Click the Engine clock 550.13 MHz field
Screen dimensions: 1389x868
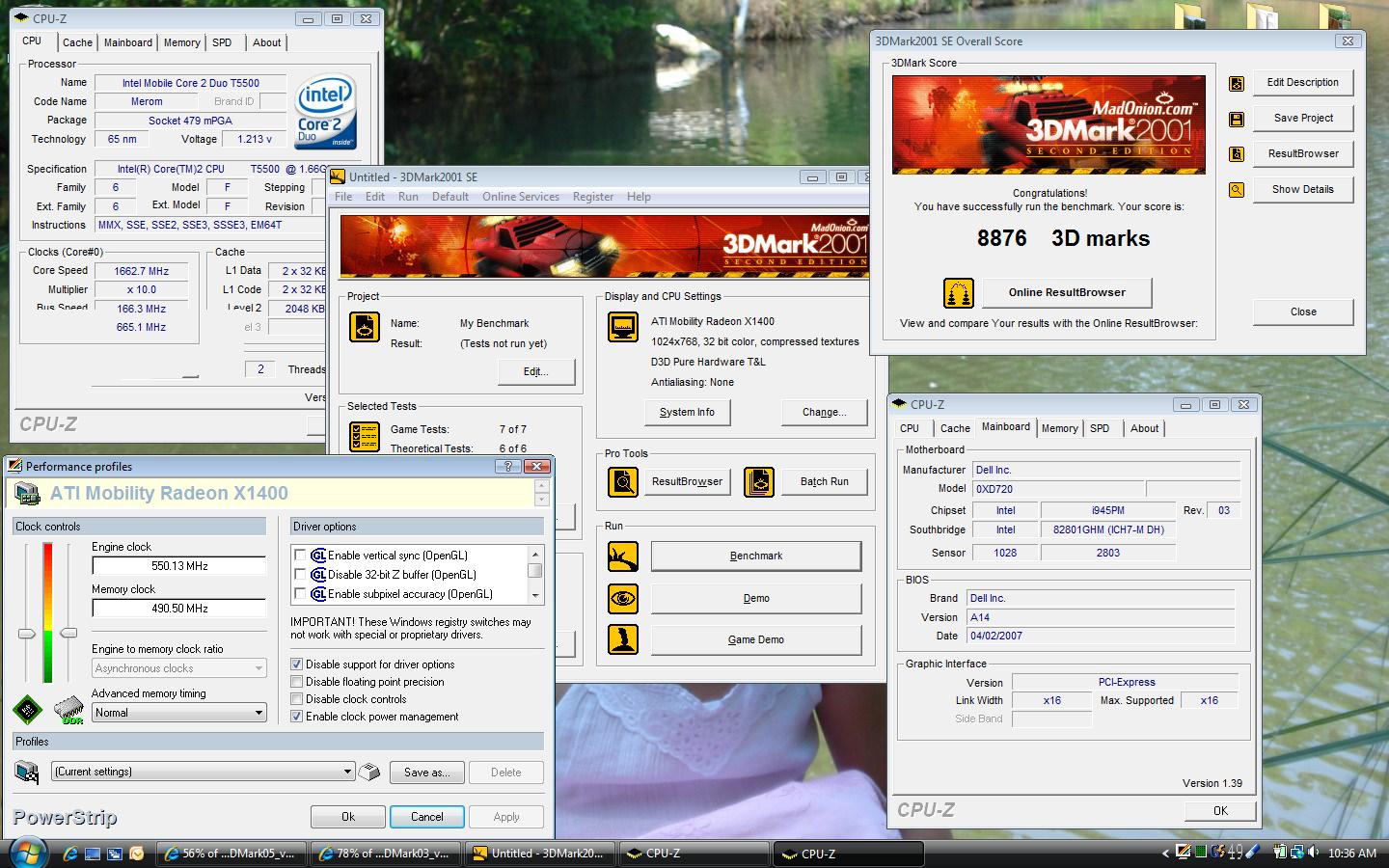pos(179,566)
